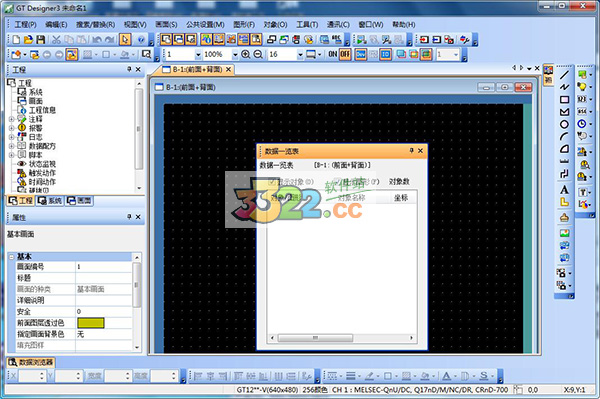
Task: Switch to the 系统 tab
Action: (50, 201)
